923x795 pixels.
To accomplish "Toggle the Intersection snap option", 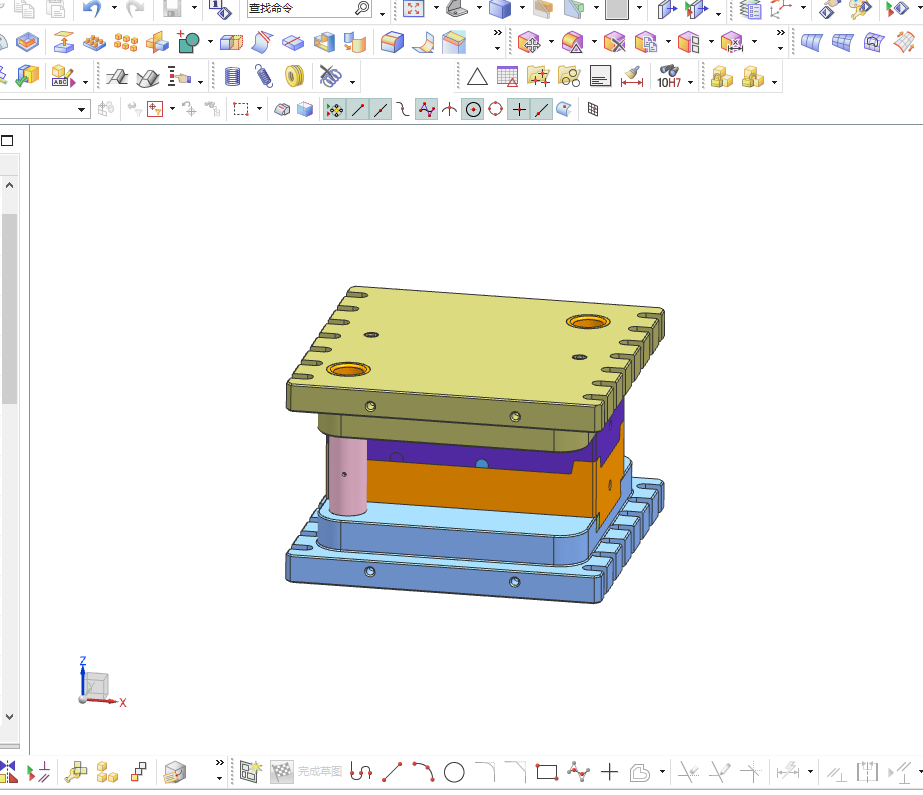I will (x=450, y=110).
